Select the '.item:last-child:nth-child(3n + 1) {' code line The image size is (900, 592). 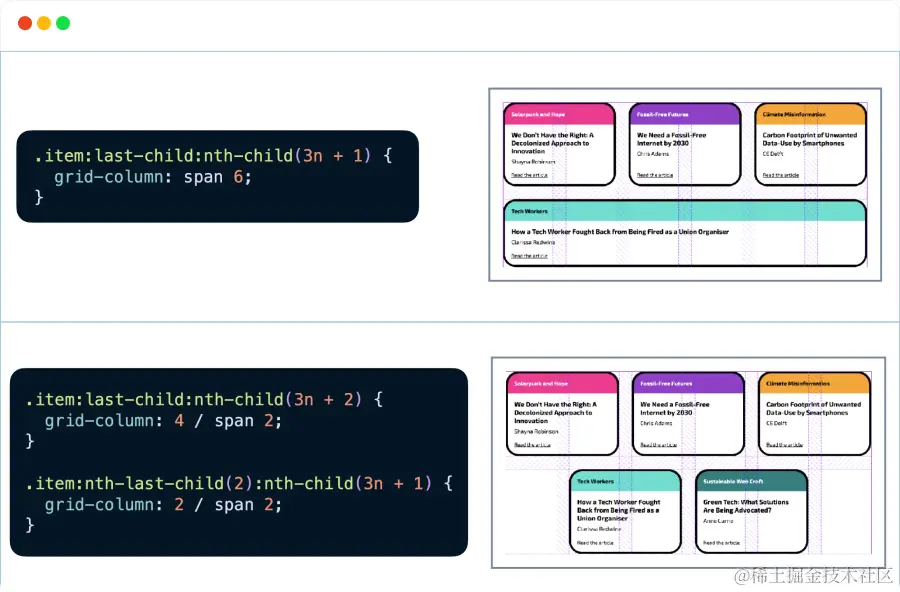coord(213,156)
